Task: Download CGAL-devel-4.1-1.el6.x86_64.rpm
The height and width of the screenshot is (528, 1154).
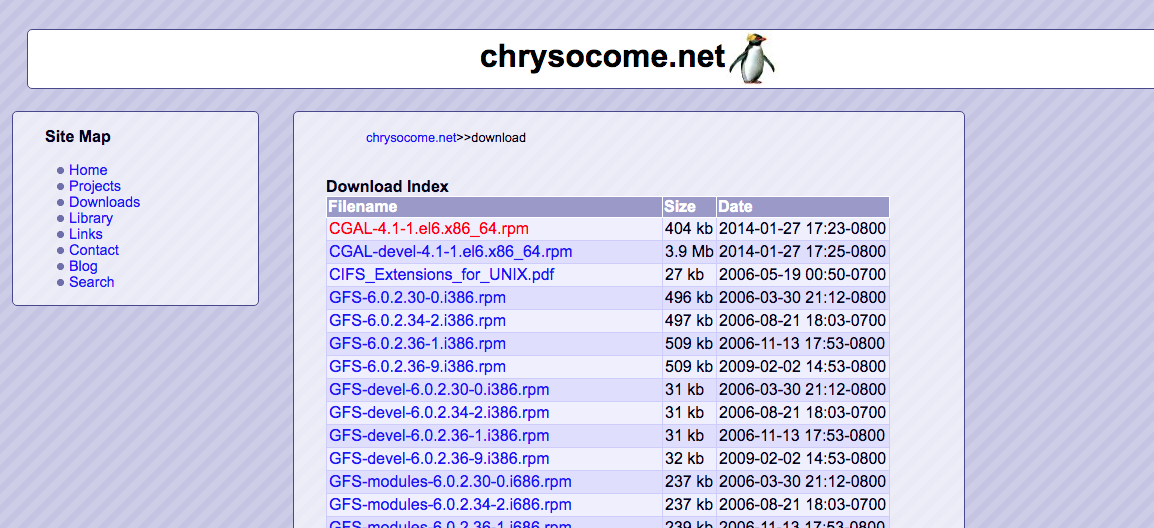Action: pyautogui.click(x=450, y=252)
